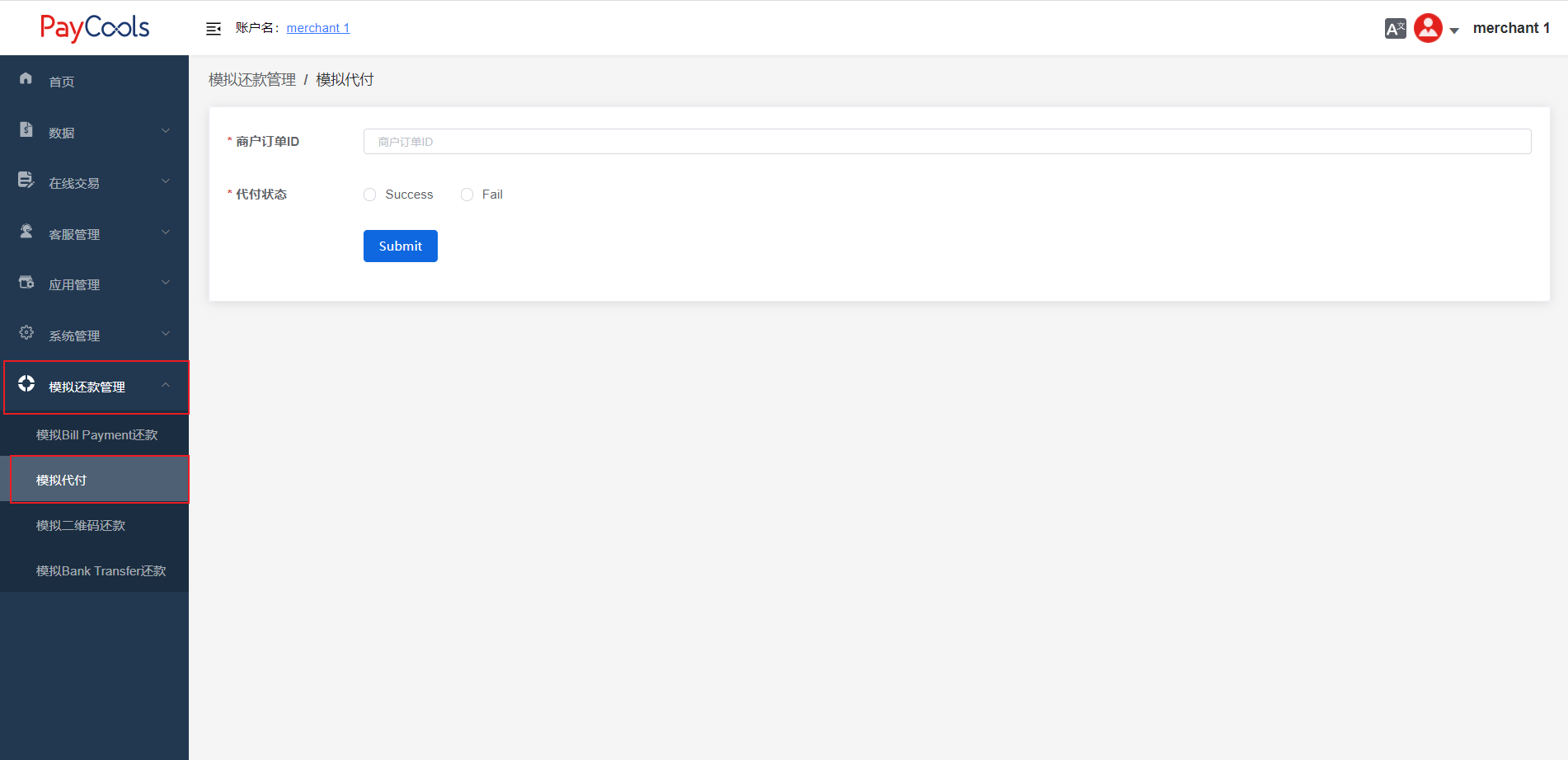Image resolution: width=1568 pixels, height=760 pixels.
Task: Open the language translation icon
Action: pyautogui.click(x=1396, y=27)
